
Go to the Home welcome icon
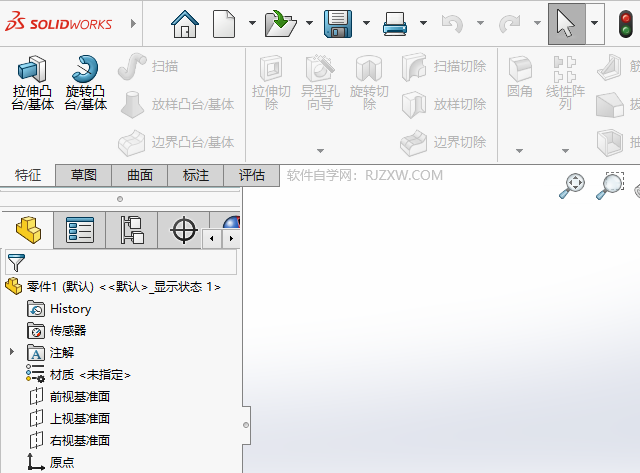coord(185,24)
